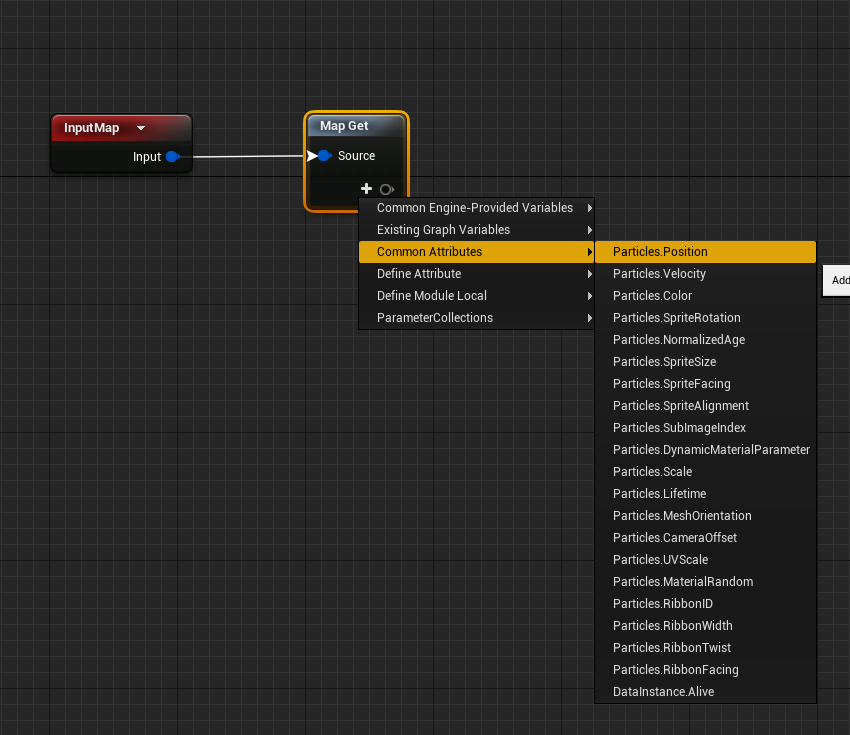Open ParameterCollections submenu
This screenshot has width=850, height=735.
[476, 318]
